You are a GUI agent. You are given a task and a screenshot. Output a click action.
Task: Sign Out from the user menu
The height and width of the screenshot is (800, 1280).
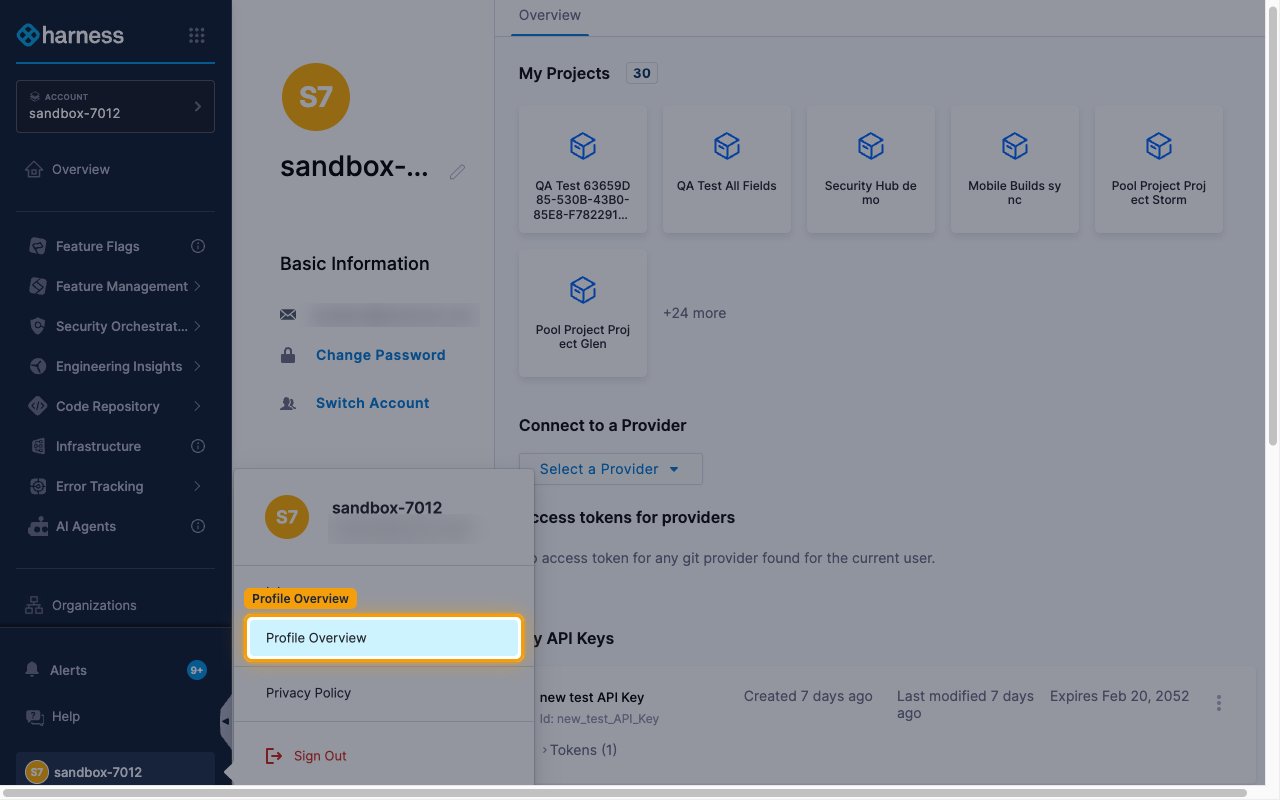click(306, 756)
